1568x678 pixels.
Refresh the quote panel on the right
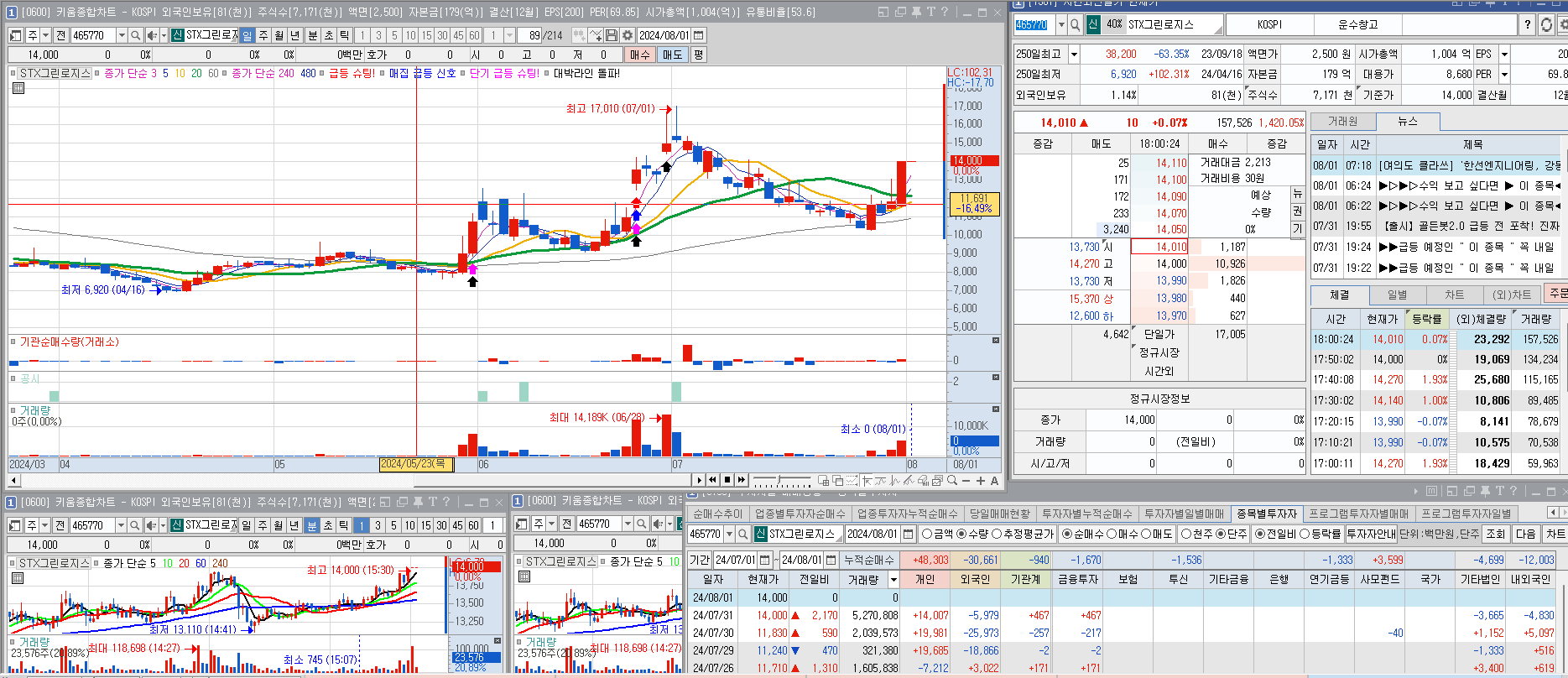point(1546,24)
